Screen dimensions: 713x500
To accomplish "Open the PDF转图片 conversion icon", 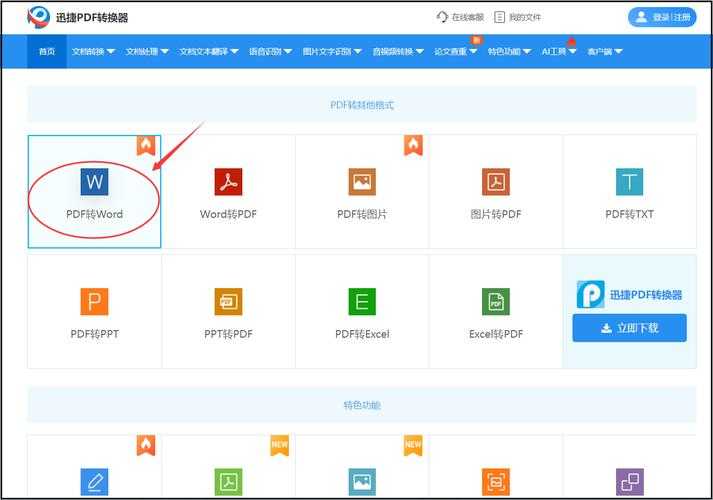I will (x=362, y=181).
